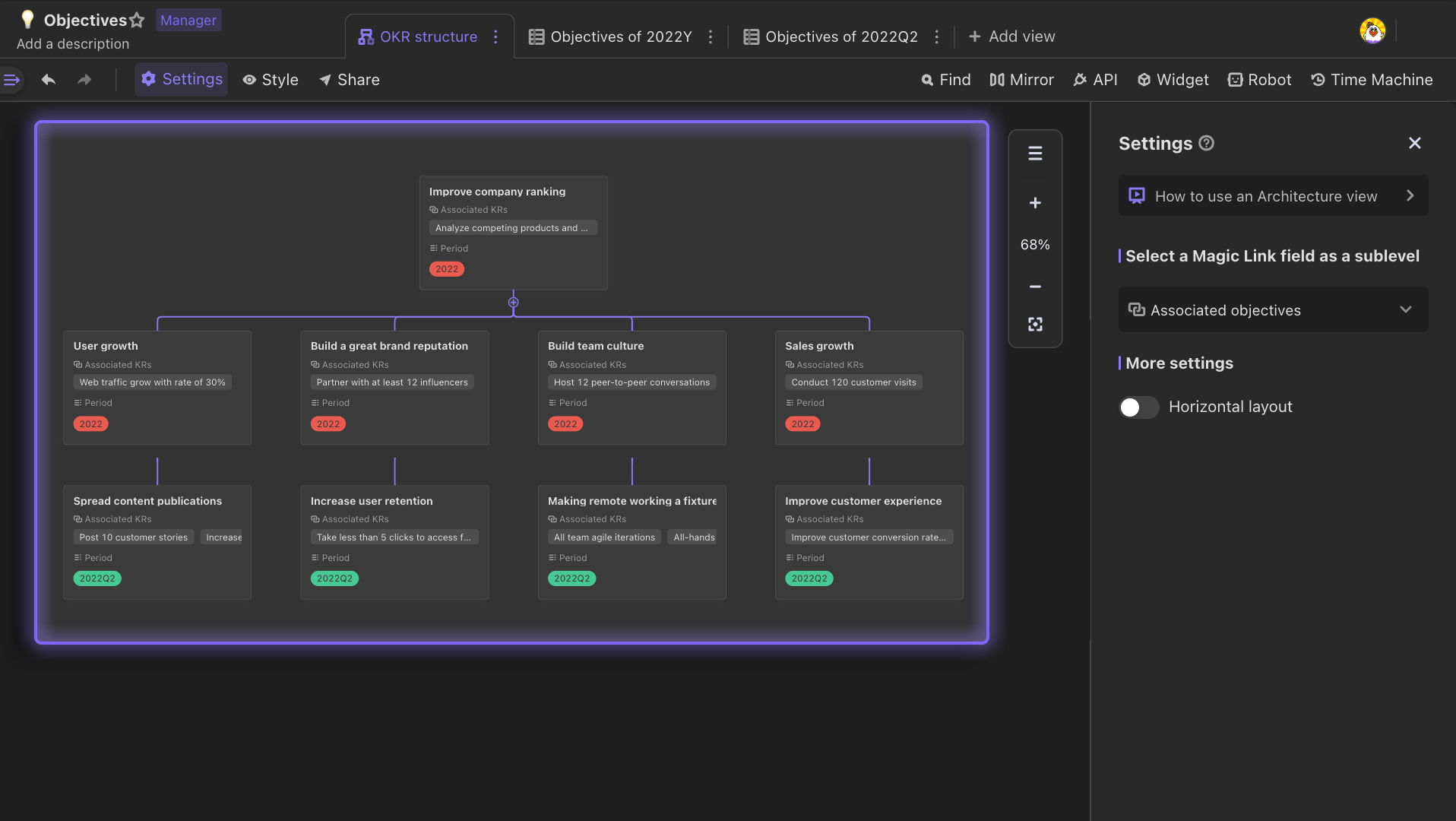Open How to use an Architecture view
Image resolution: width=1456 pixels, height=821 pixels.
coord(1273,195)
